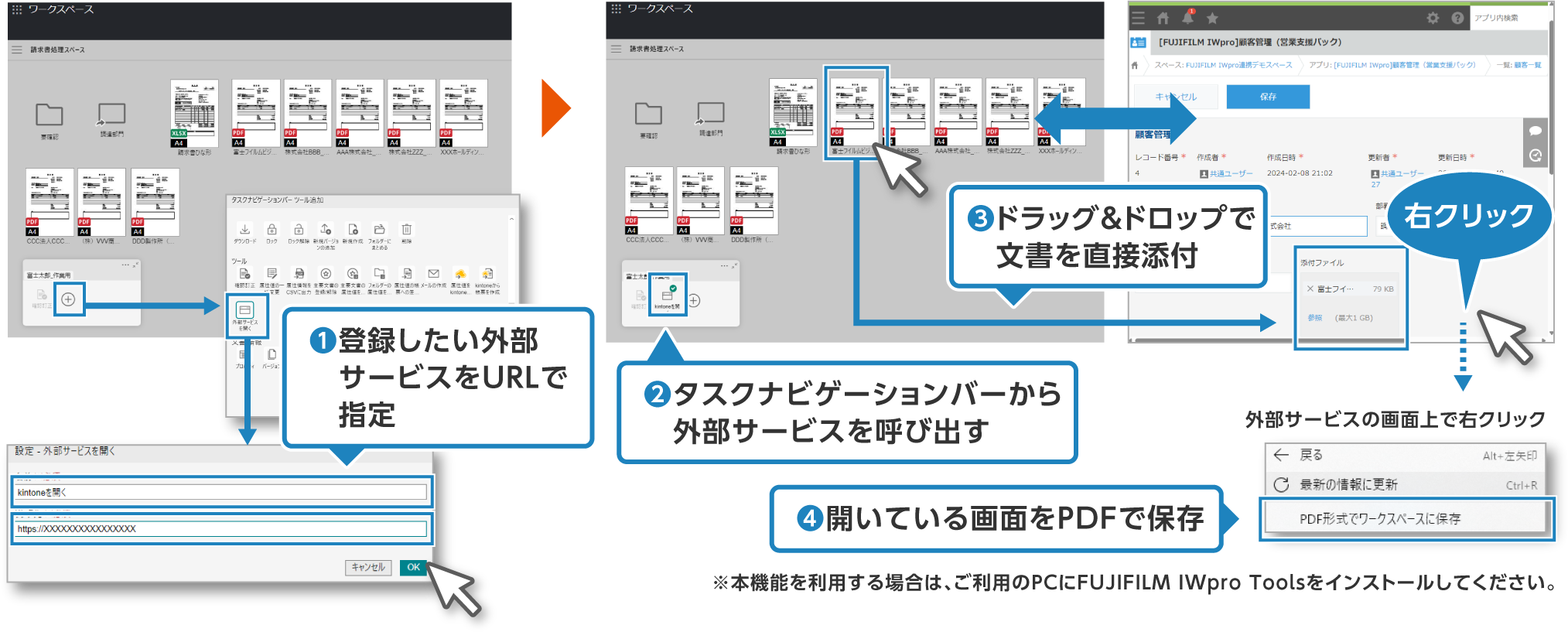Open 共通ユーザー link under 作成者

coord(1232,173)
